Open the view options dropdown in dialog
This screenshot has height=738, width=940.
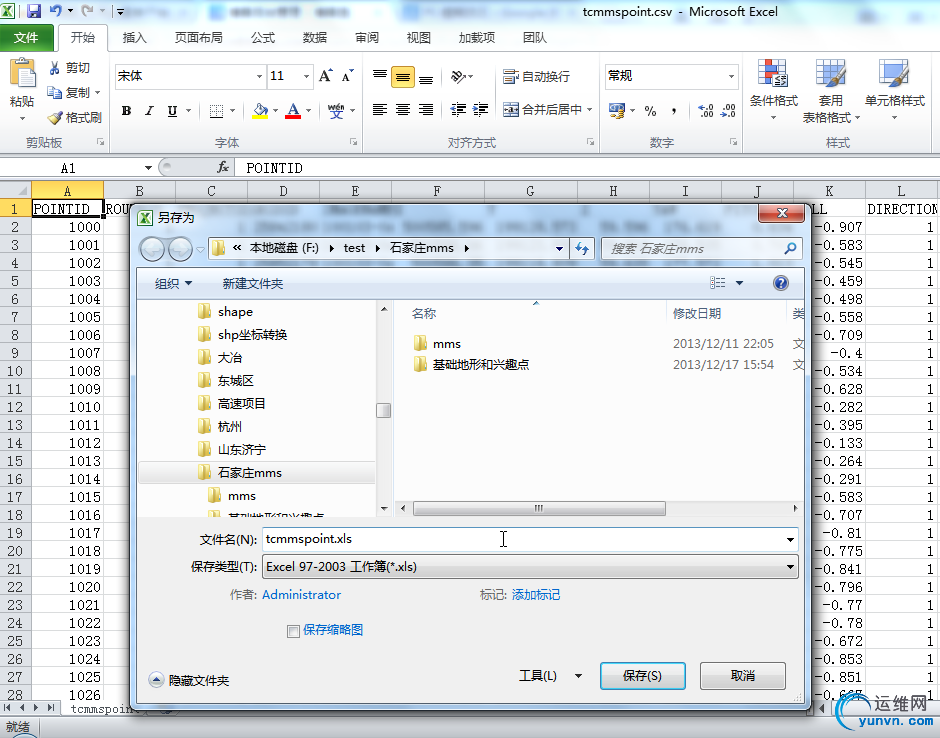739,283
